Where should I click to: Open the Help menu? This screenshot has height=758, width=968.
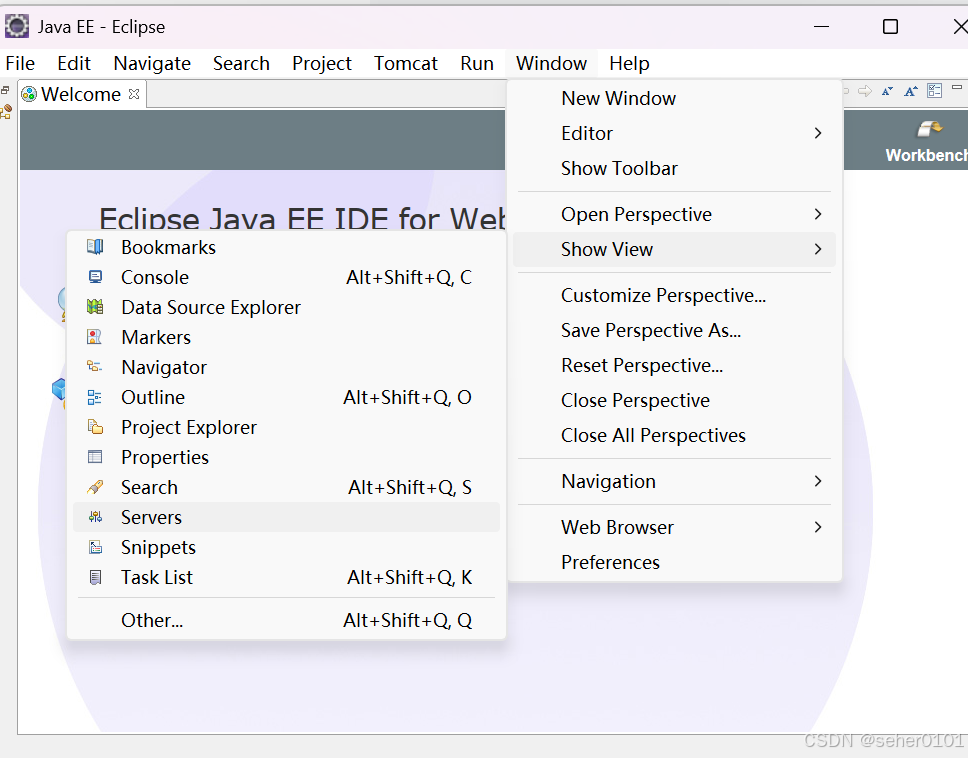pyautogui.click(x=629, y=63)
